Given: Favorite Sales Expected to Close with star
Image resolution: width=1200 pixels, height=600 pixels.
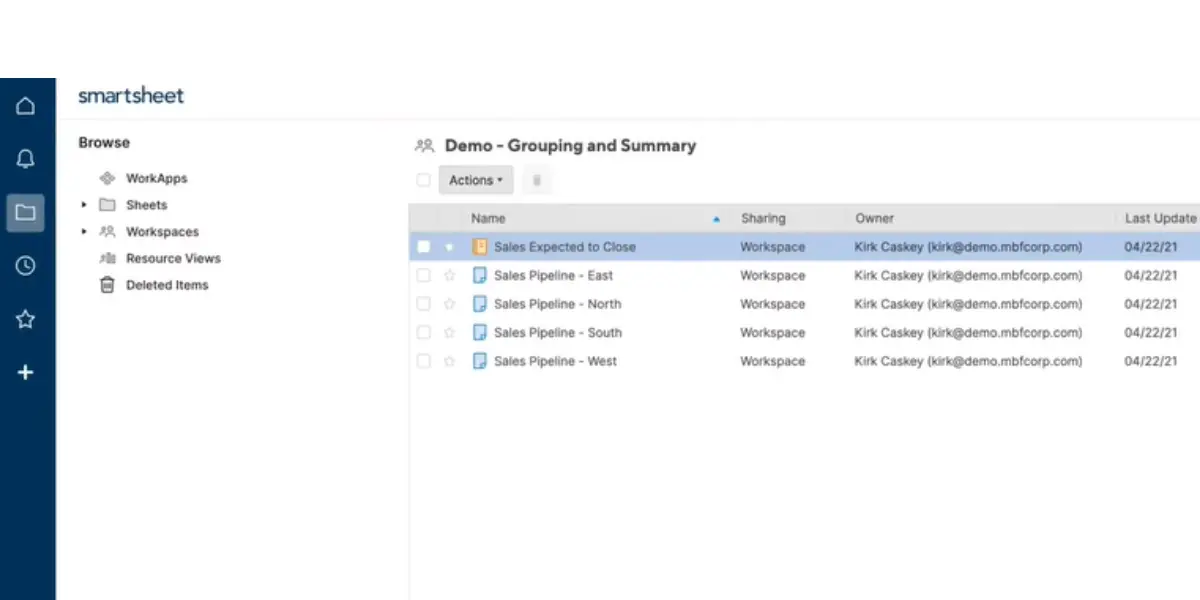Looking at the screenshot, I should click(x=449, y=247).
